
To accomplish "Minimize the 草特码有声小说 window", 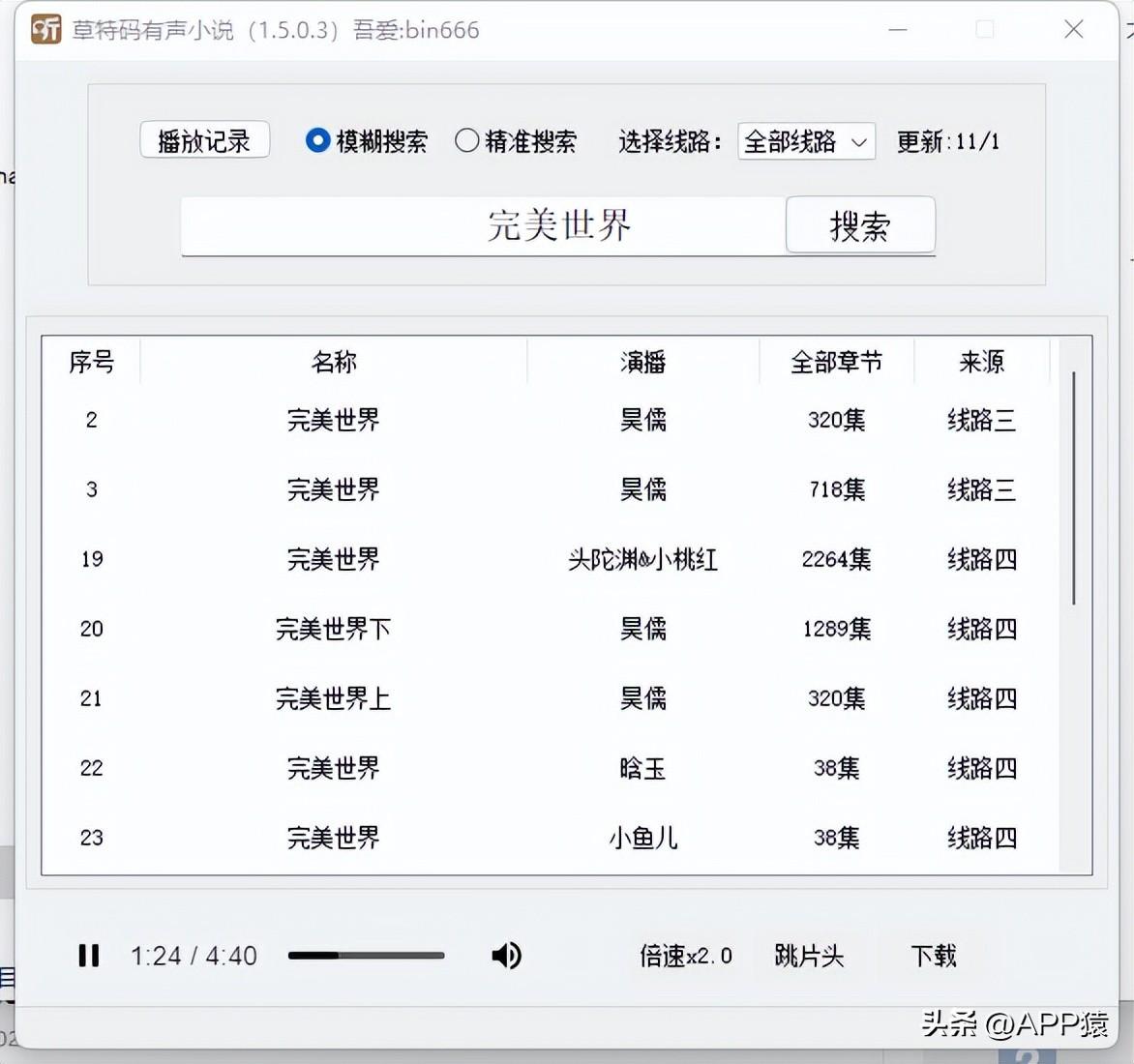I will [x=898, y=30].
